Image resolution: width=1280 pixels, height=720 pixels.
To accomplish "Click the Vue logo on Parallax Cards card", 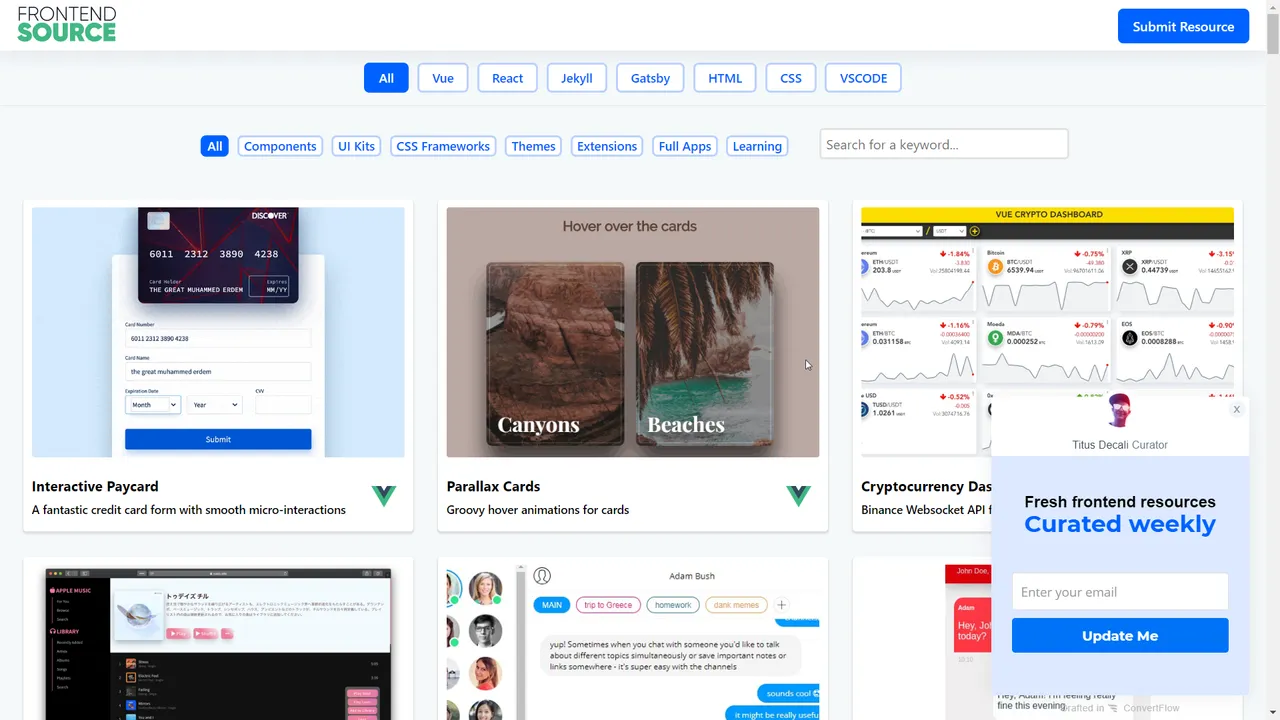I will pyautogui.click(x=798, y=495).
